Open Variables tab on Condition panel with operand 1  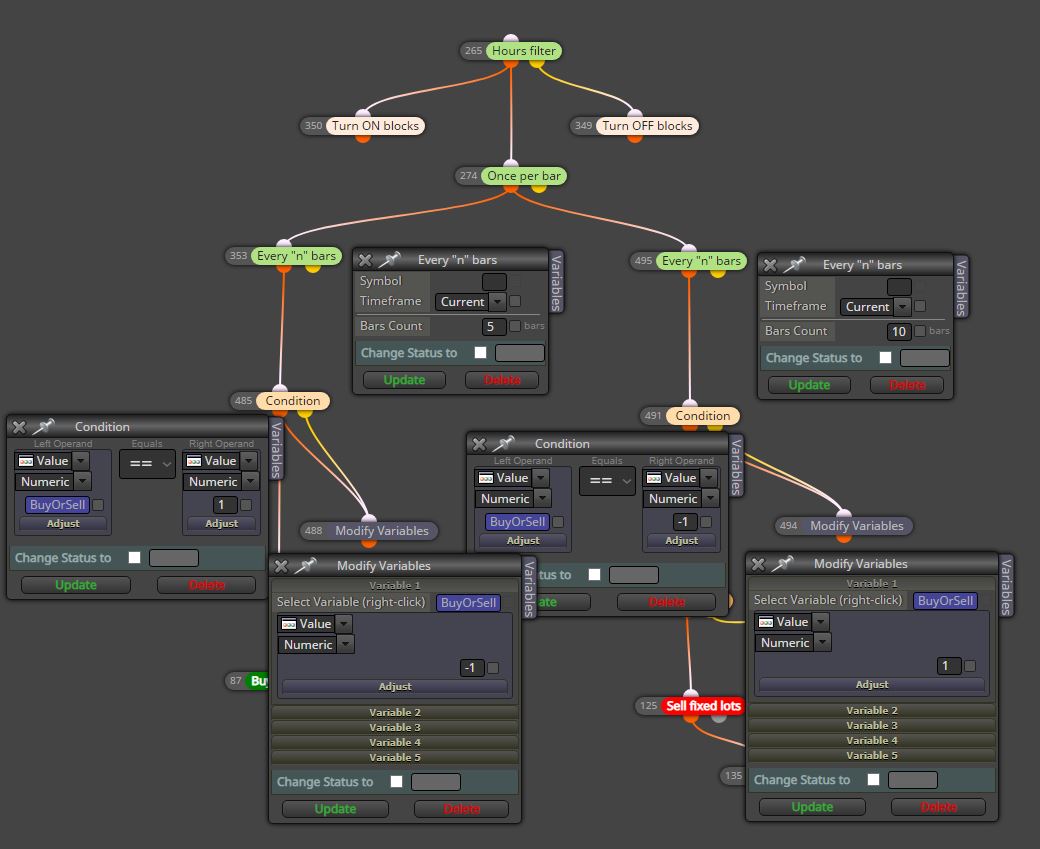[277, 449]
